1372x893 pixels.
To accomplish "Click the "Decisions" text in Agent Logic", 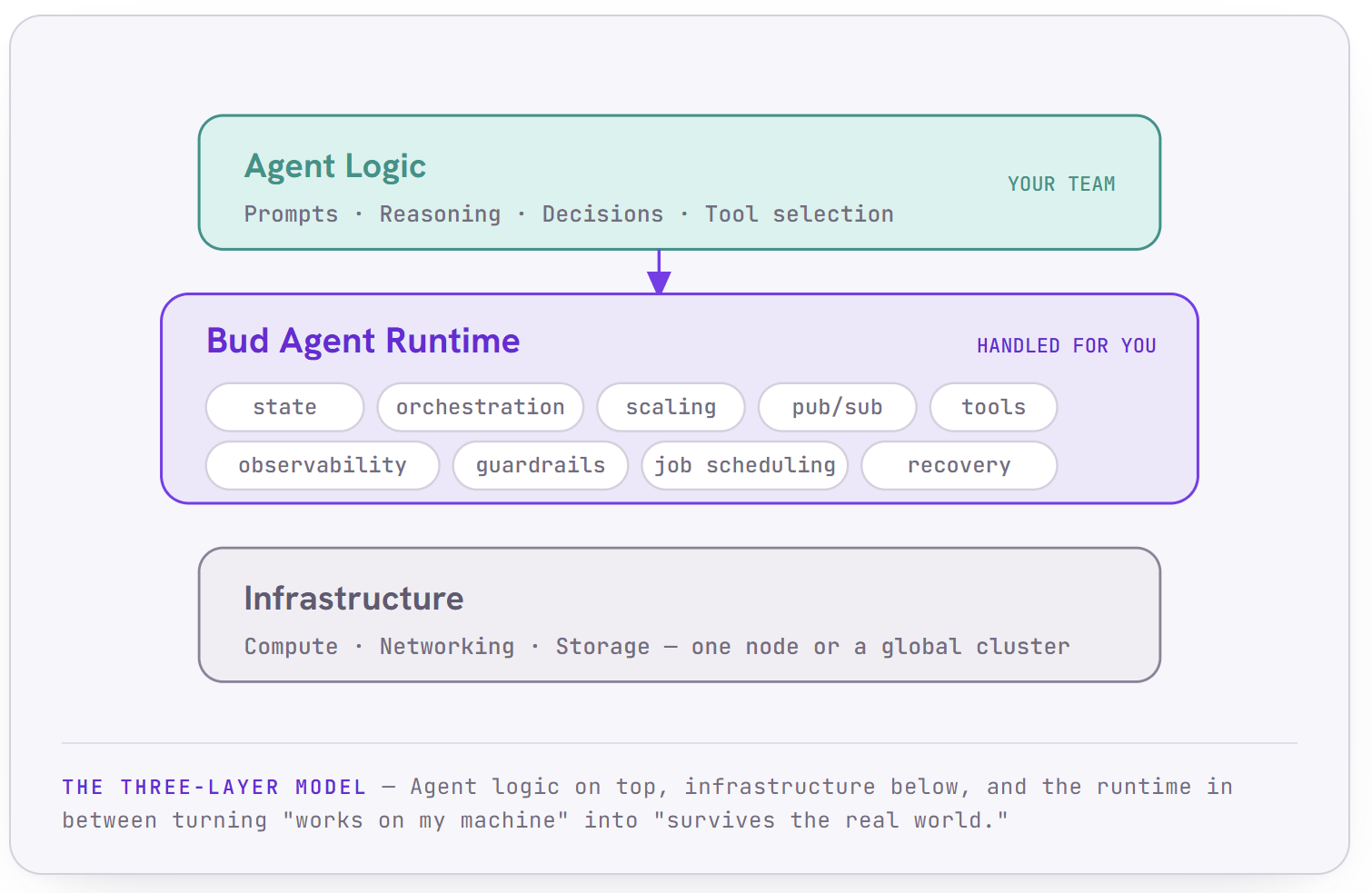I will click(x=602, y=214).
